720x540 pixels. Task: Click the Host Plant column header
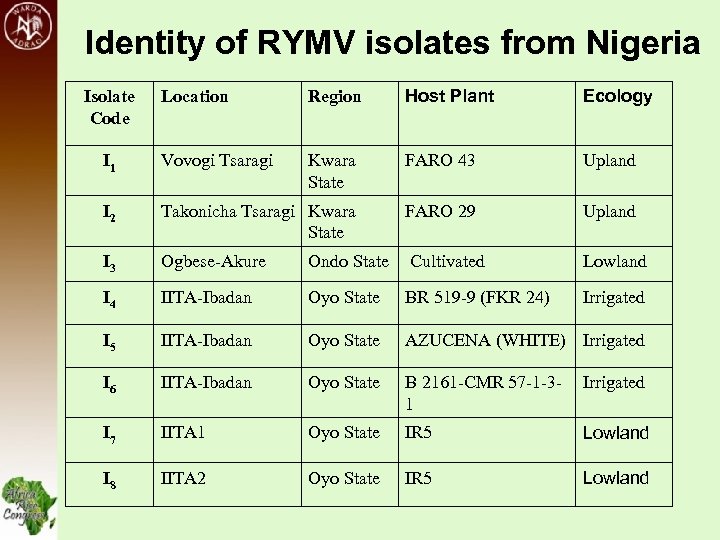click(x=449, y=96)
